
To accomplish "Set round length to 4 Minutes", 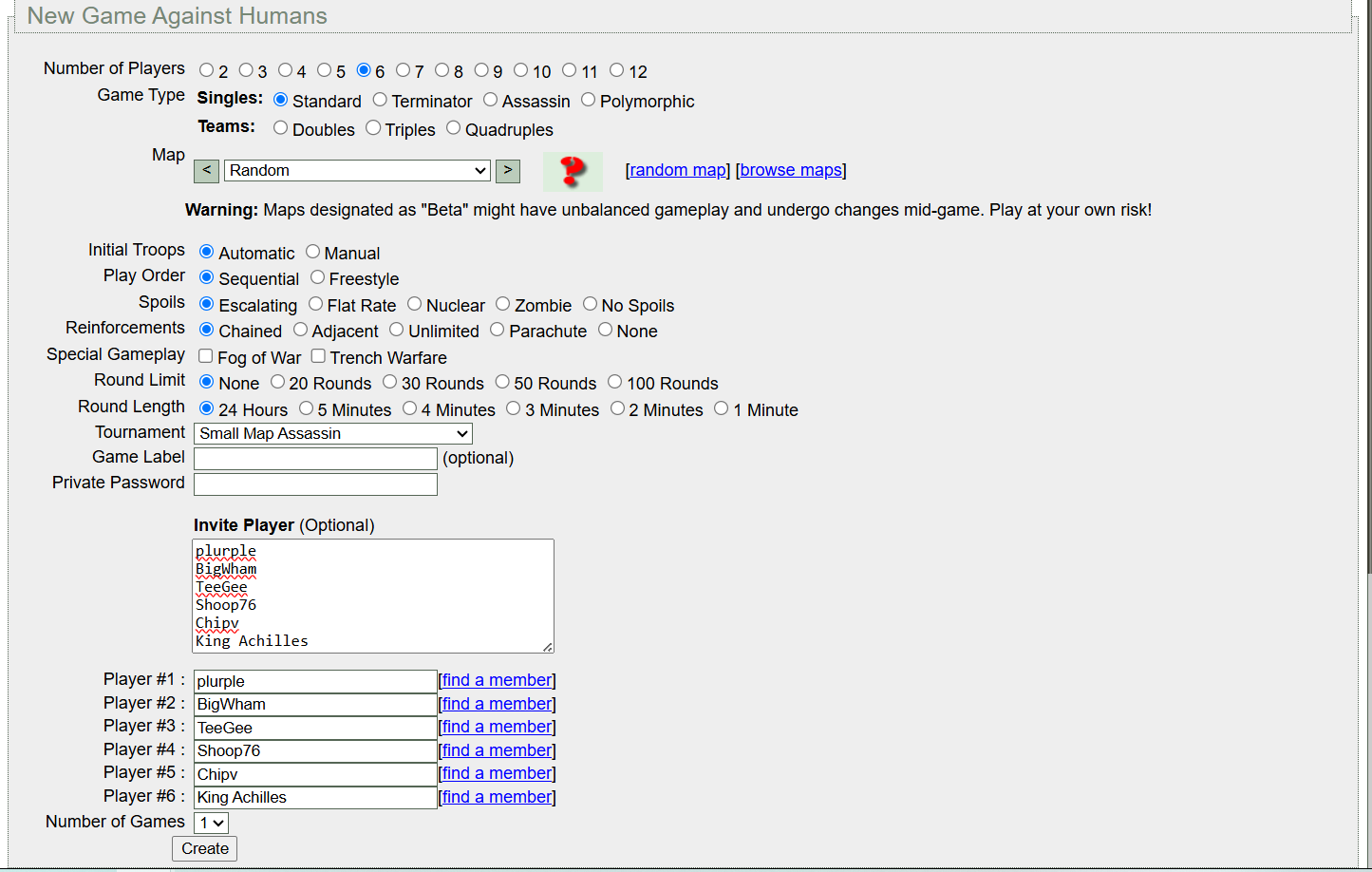I will click(409, 408).
